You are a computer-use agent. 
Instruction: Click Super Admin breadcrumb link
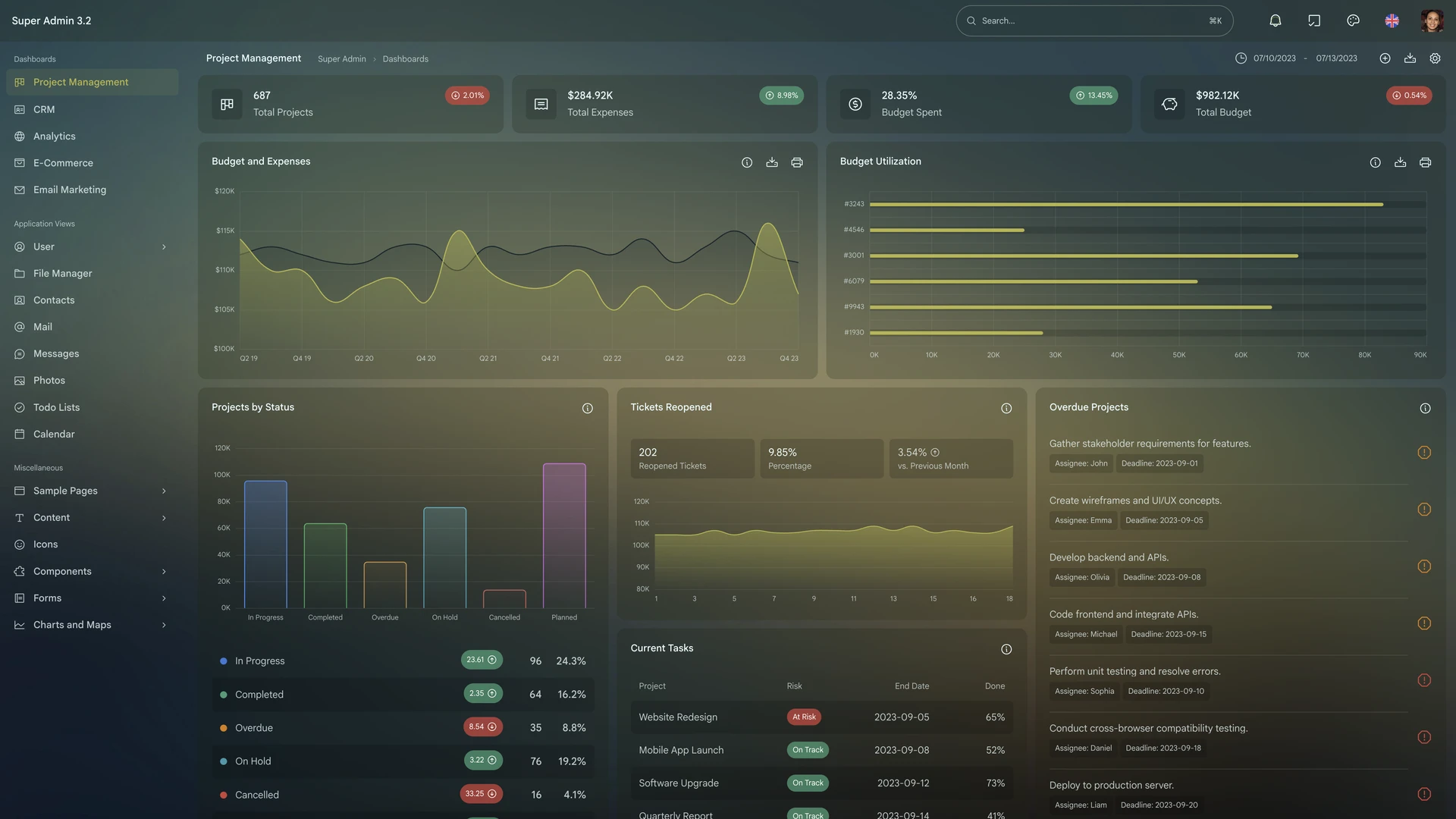coord(341,59)
